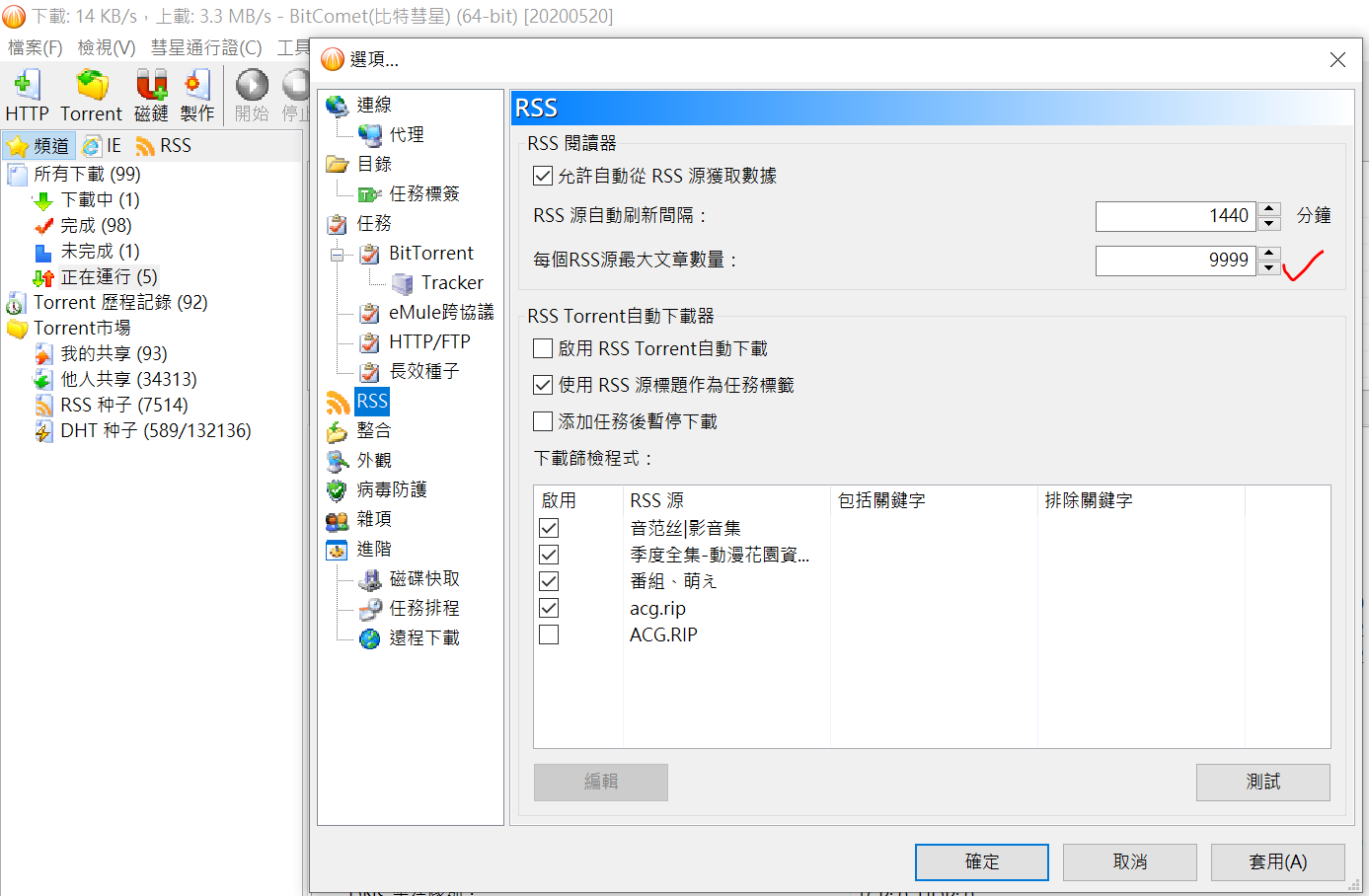Select the 磁碟快取 disk cache icon
Viewport: 1369px width, 896px height.
coord(370,579)
